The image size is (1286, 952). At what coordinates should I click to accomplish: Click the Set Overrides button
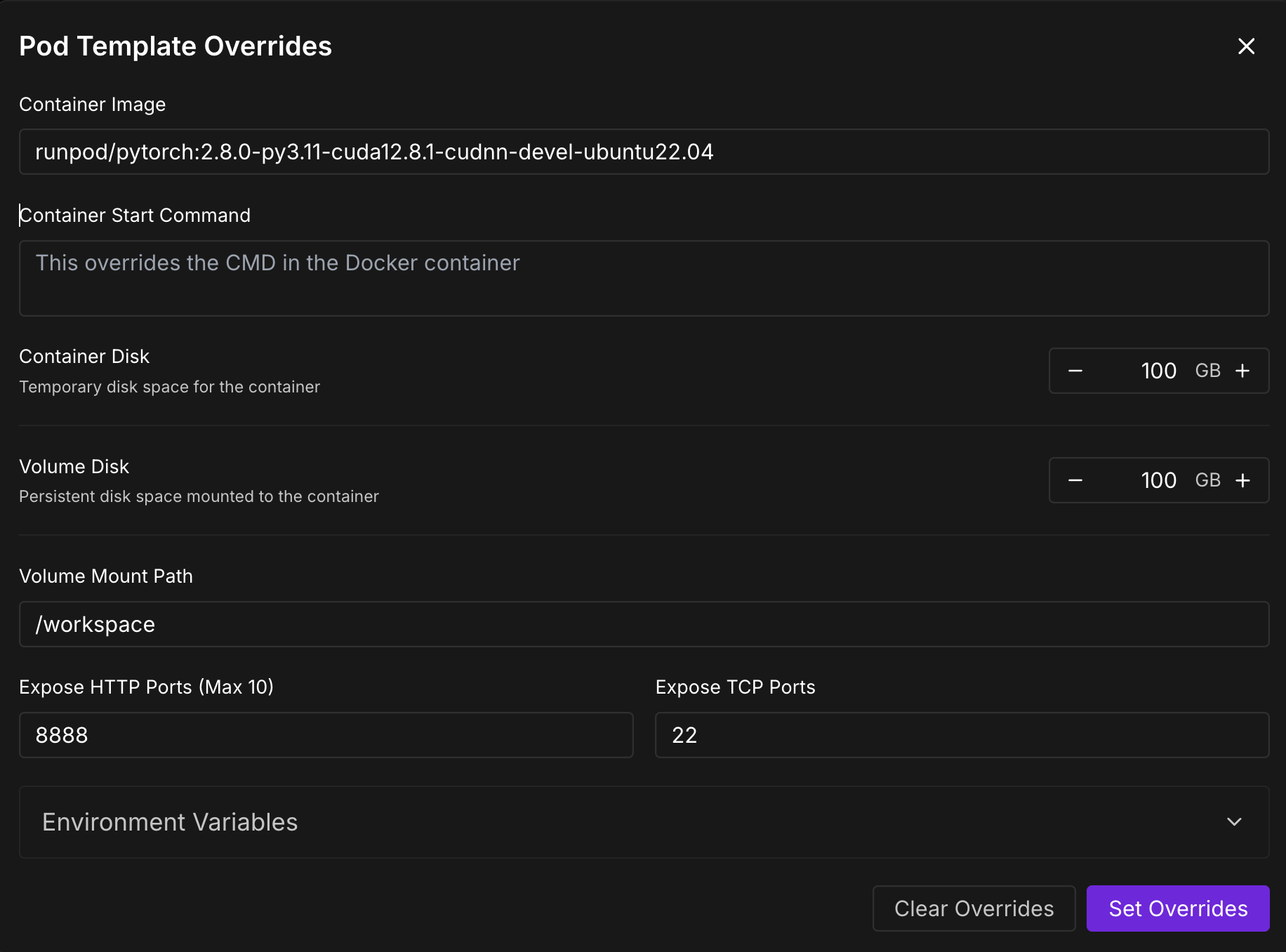point(1178,908)
